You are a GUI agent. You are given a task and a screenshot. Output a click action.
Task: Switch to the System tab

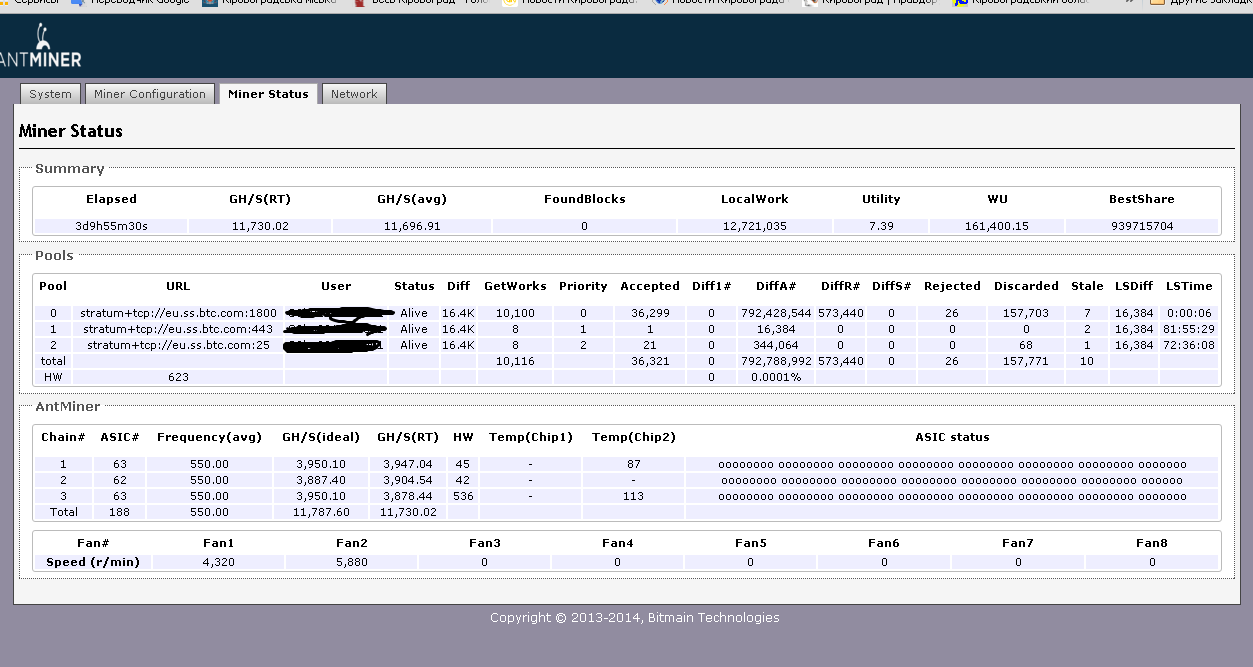click(x=50, y=94)
